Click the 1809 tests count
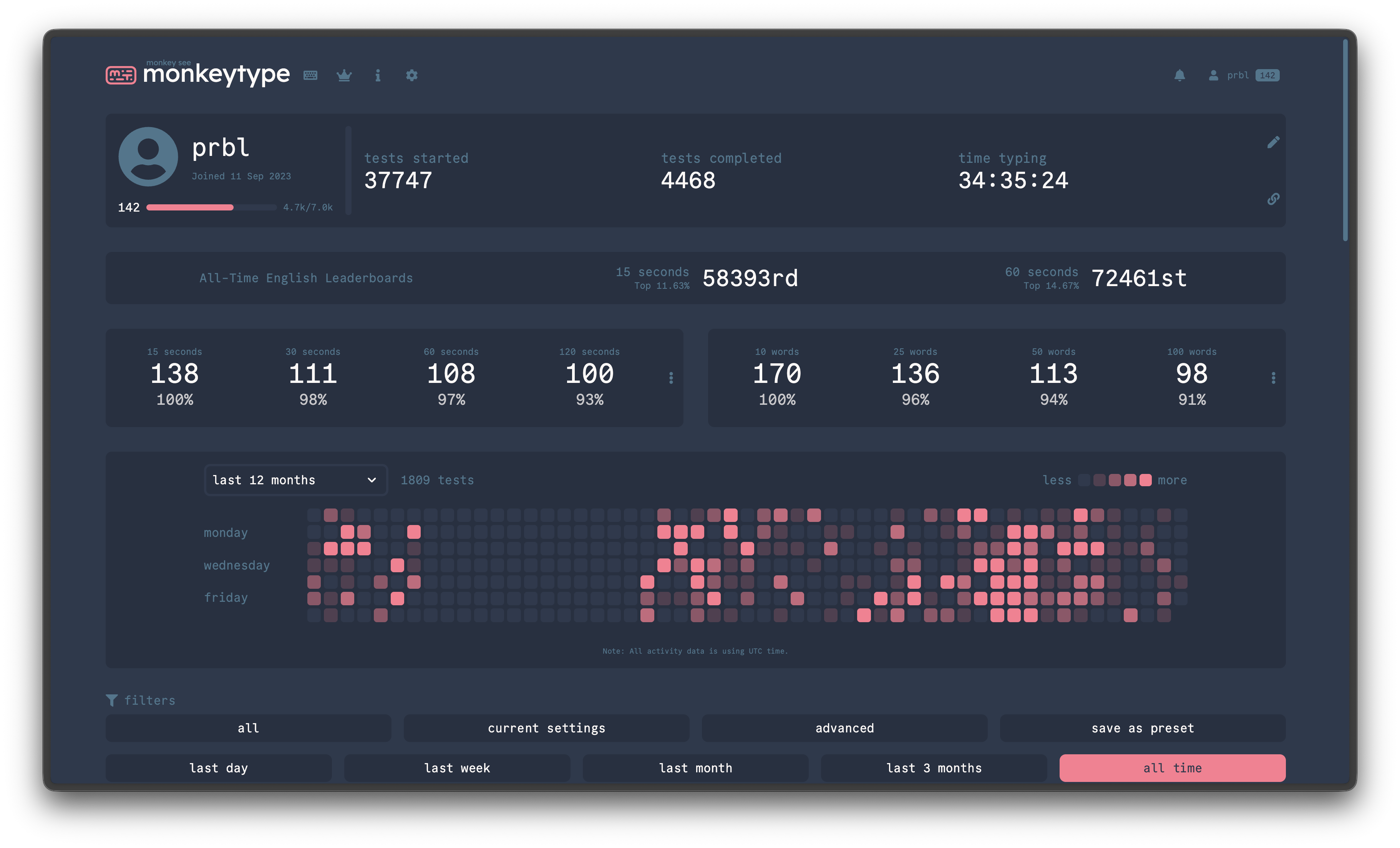This screenshot has width=1400, height=848. [x=438, y=480]
